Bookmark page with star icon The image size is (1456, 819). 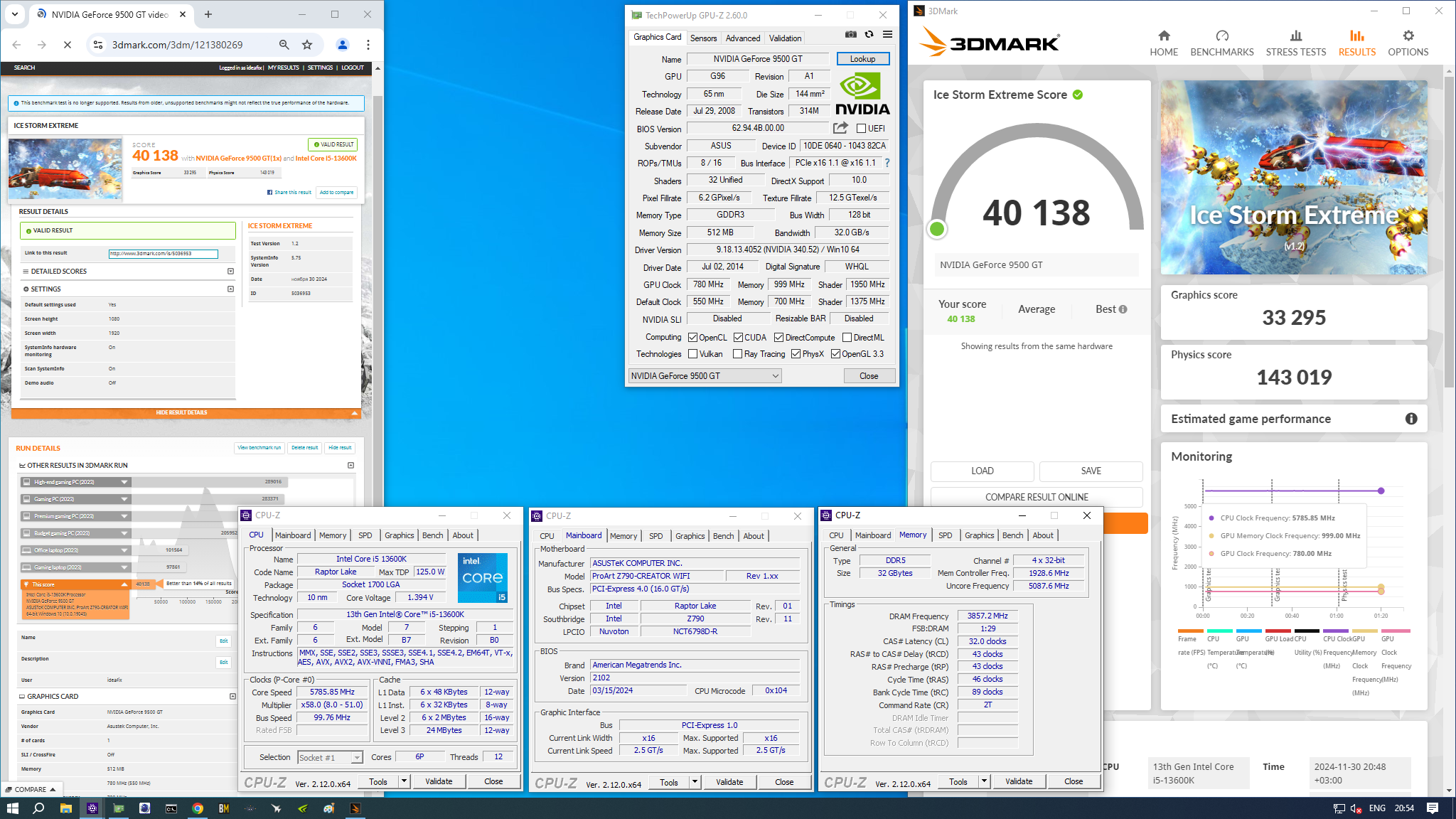coord(307,45)
